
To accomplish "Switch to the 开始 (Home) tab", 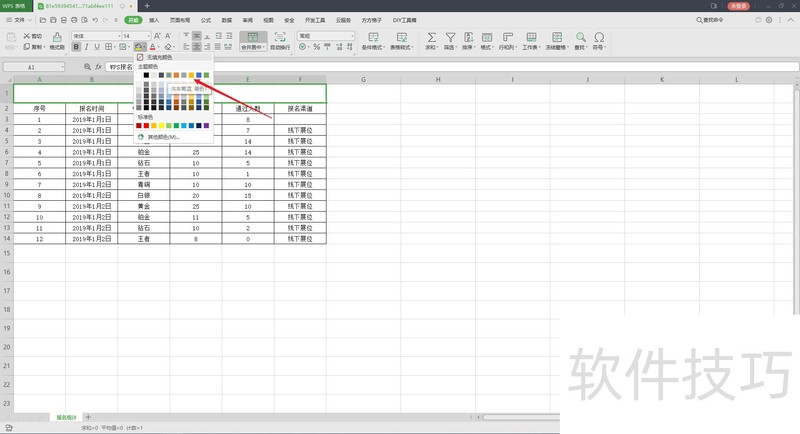I will [133, 20].
